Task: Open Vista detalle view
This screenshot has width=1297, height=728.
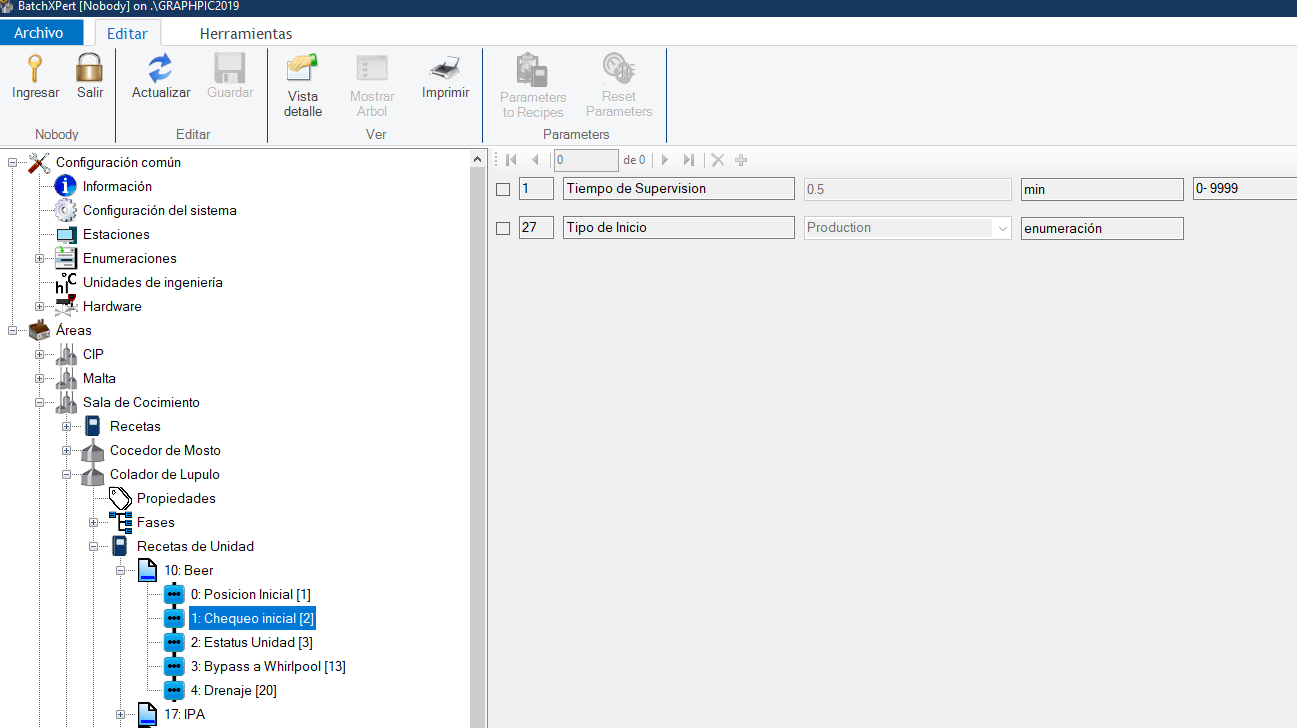Action: tap(302, 68)
